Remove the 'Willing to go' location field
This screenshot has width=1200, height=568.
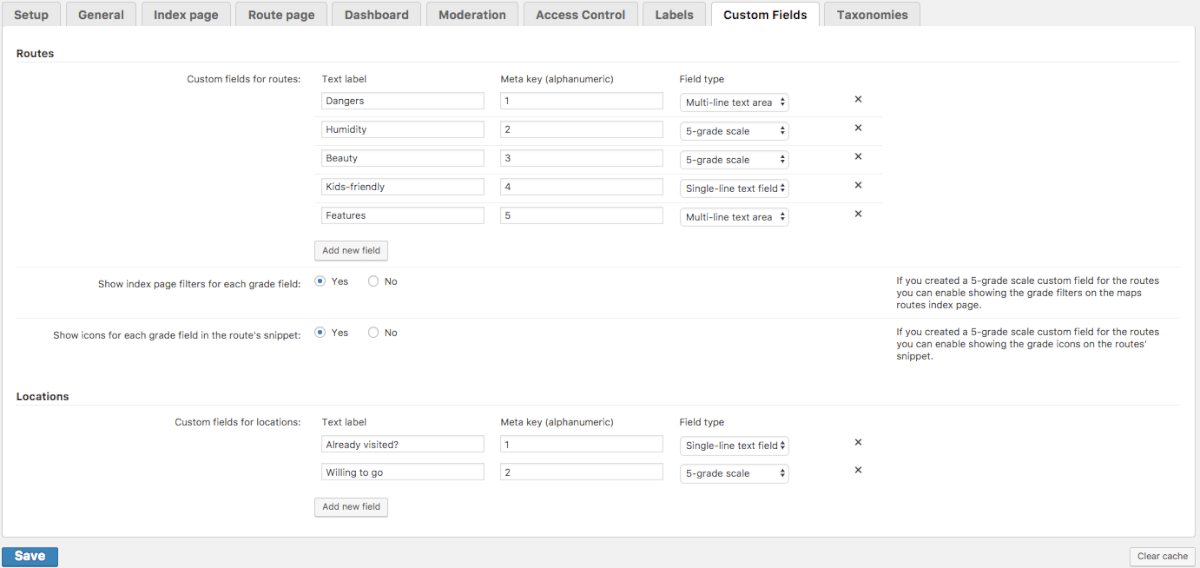click(x=858, y=471)
